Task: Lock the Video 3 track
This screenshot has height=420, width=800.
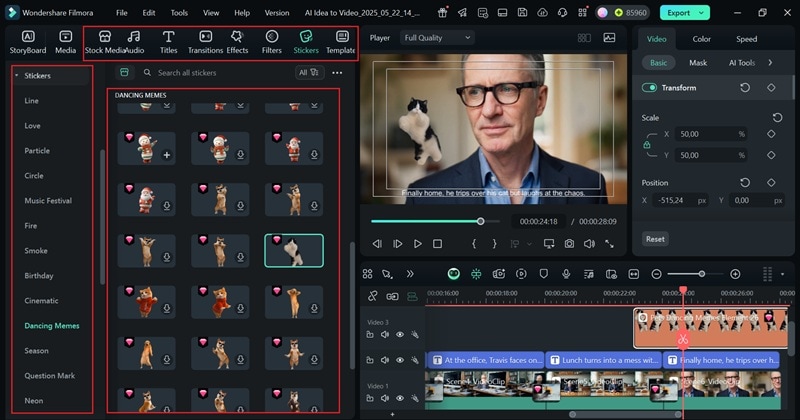Action: tap(370, 335)
